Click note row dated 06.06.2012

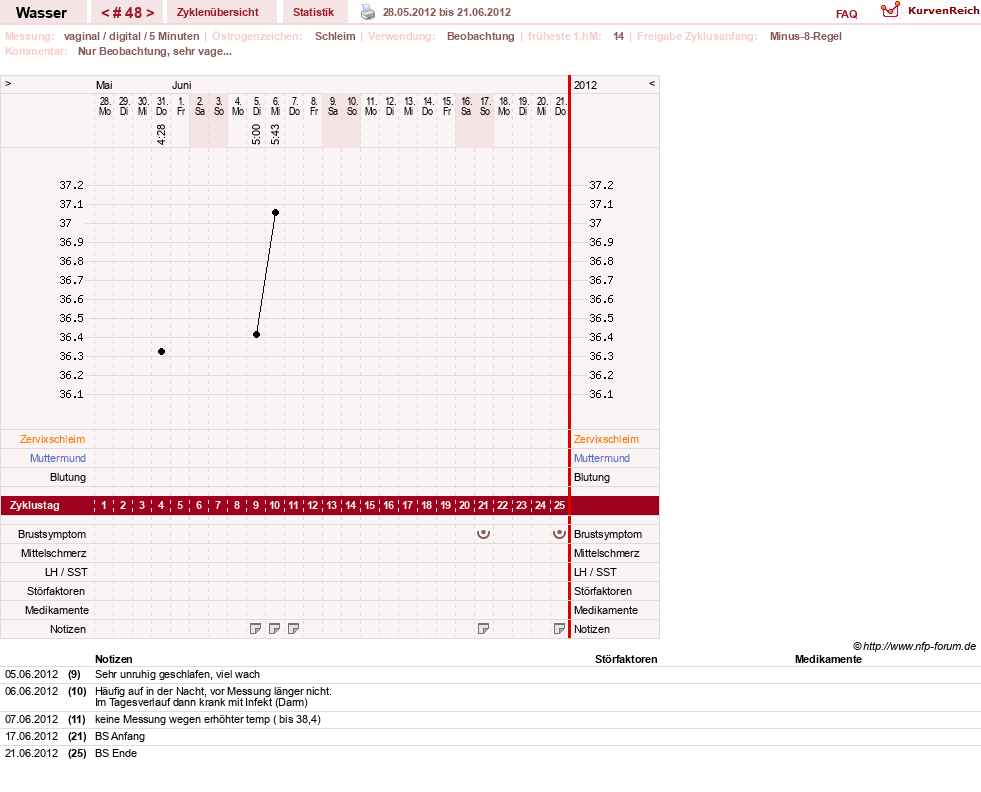490,697
